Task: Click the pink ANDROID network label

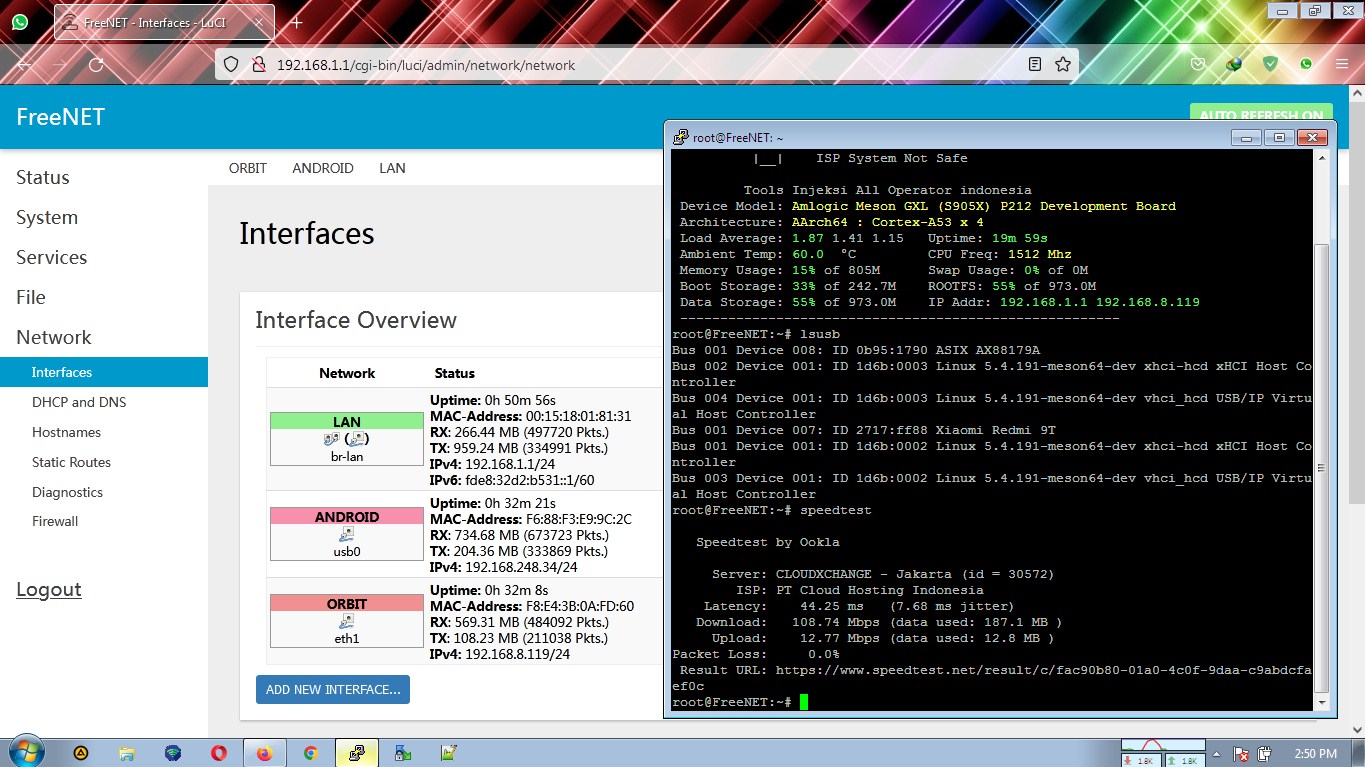Action: 347,517
